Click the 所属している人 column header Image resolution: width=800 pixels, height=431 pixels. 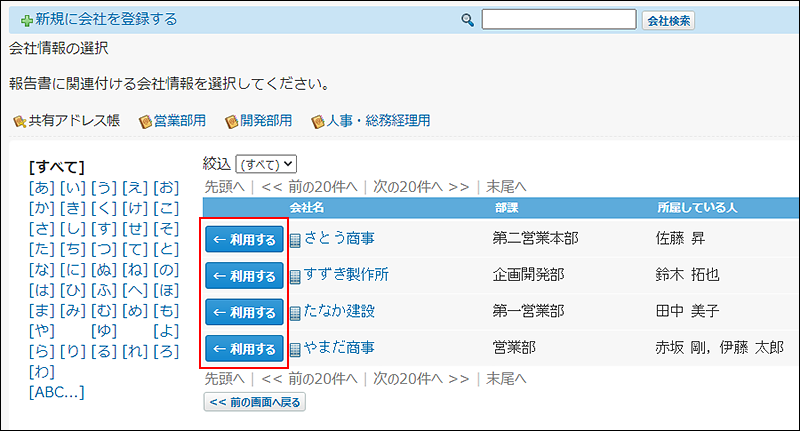(697, 208)
